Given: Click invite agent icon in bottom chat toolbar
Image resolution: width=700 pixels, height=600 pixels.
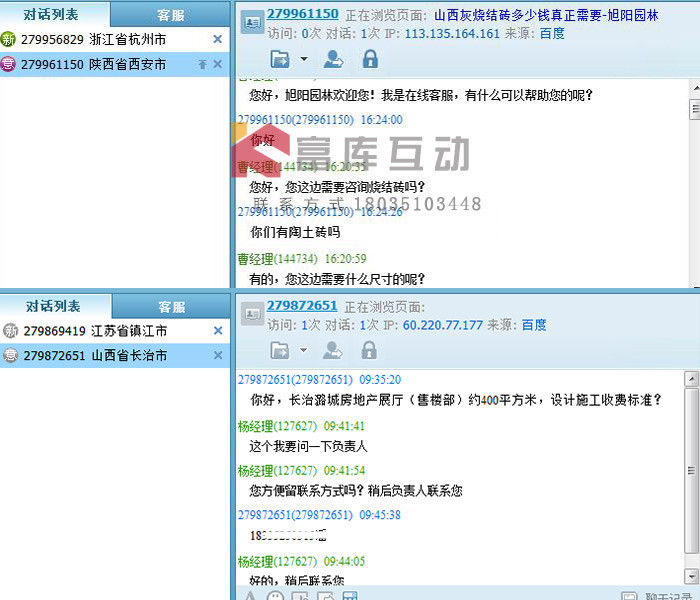Looking at the screenshot, I should point(333,350).
